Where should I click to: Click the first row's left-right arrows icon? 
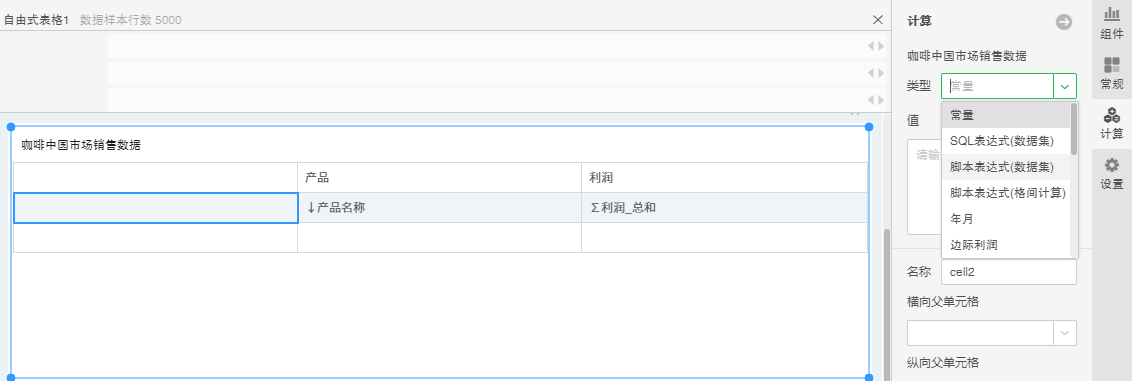875,45
